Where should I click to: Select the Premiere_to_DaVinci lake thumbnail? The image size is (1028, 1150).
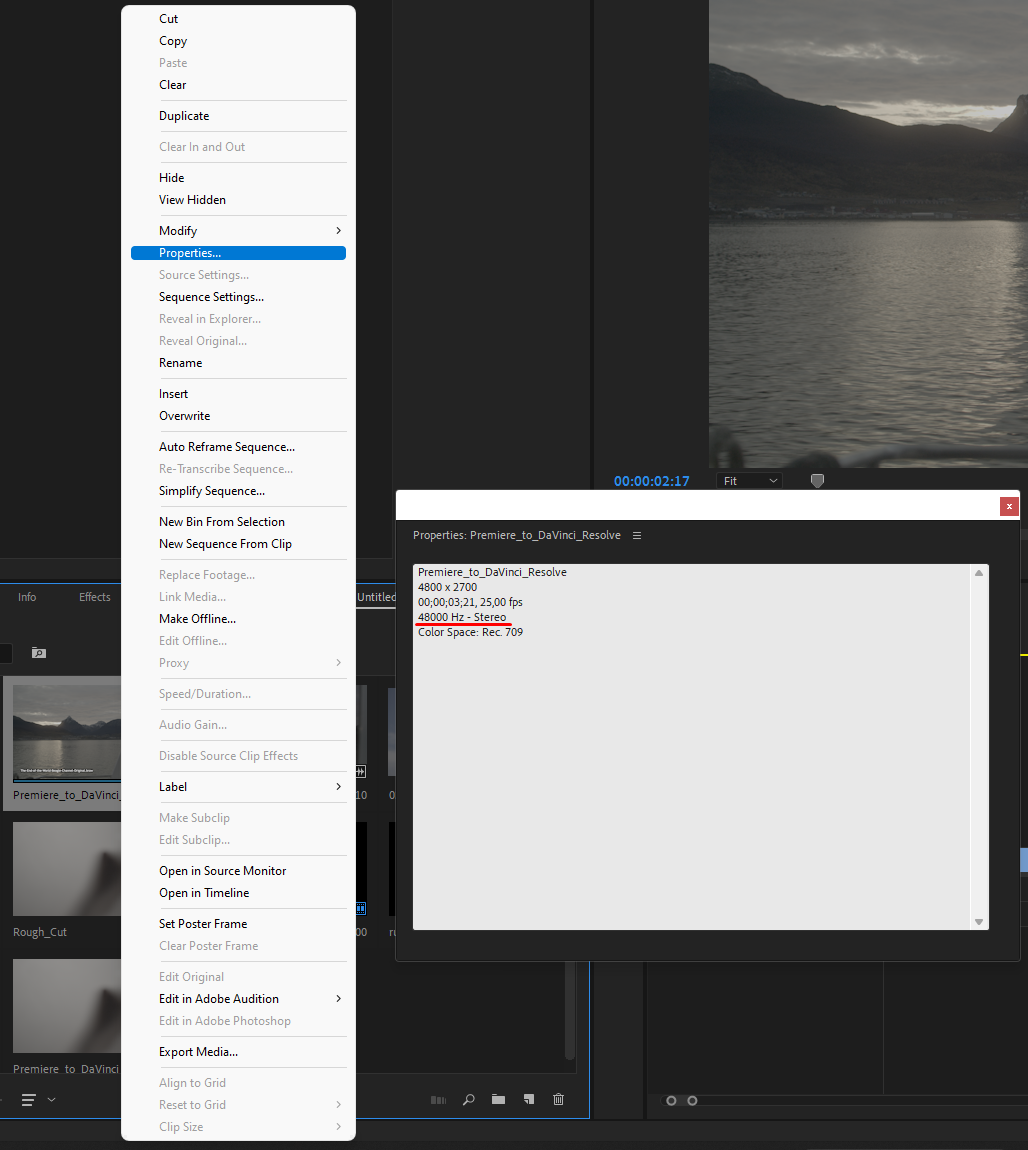pos(67,732)
